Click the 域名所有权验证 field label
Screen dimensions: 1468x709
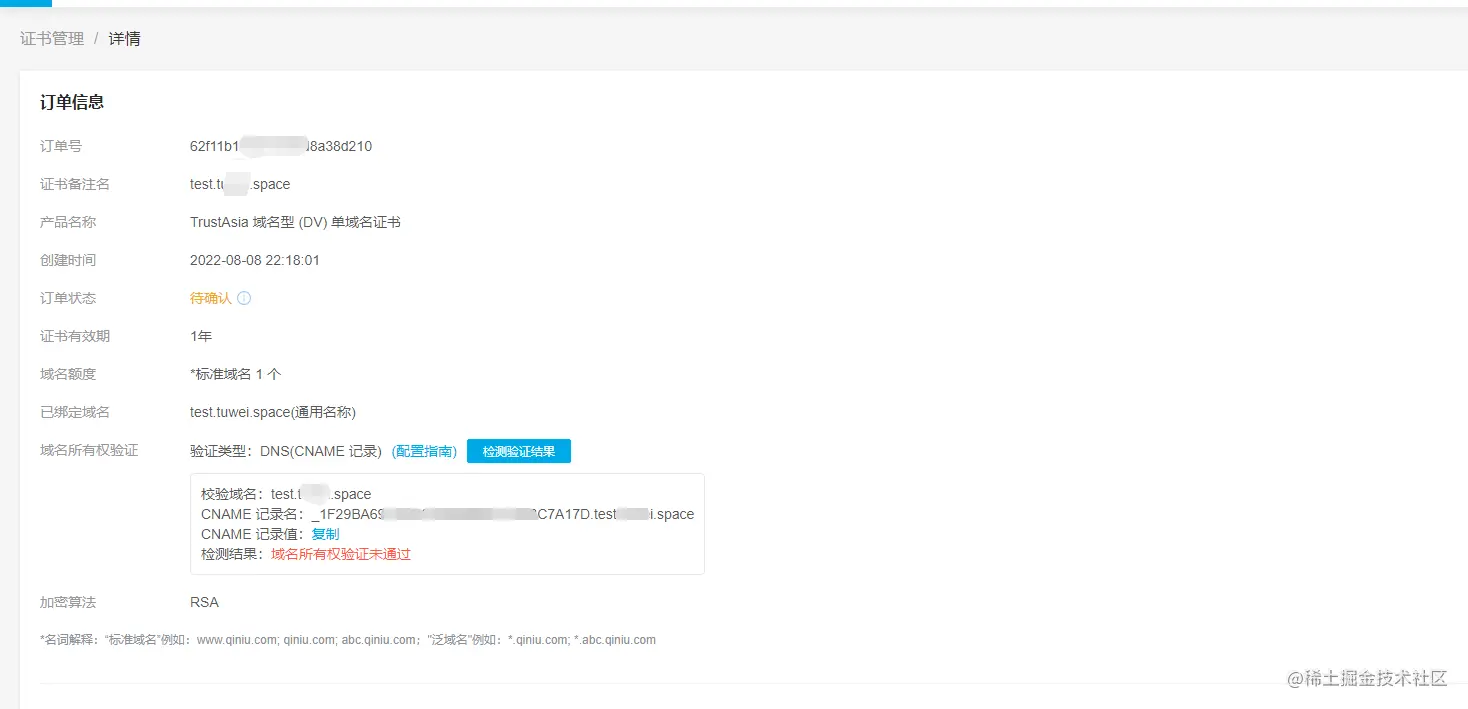point(89,450)
